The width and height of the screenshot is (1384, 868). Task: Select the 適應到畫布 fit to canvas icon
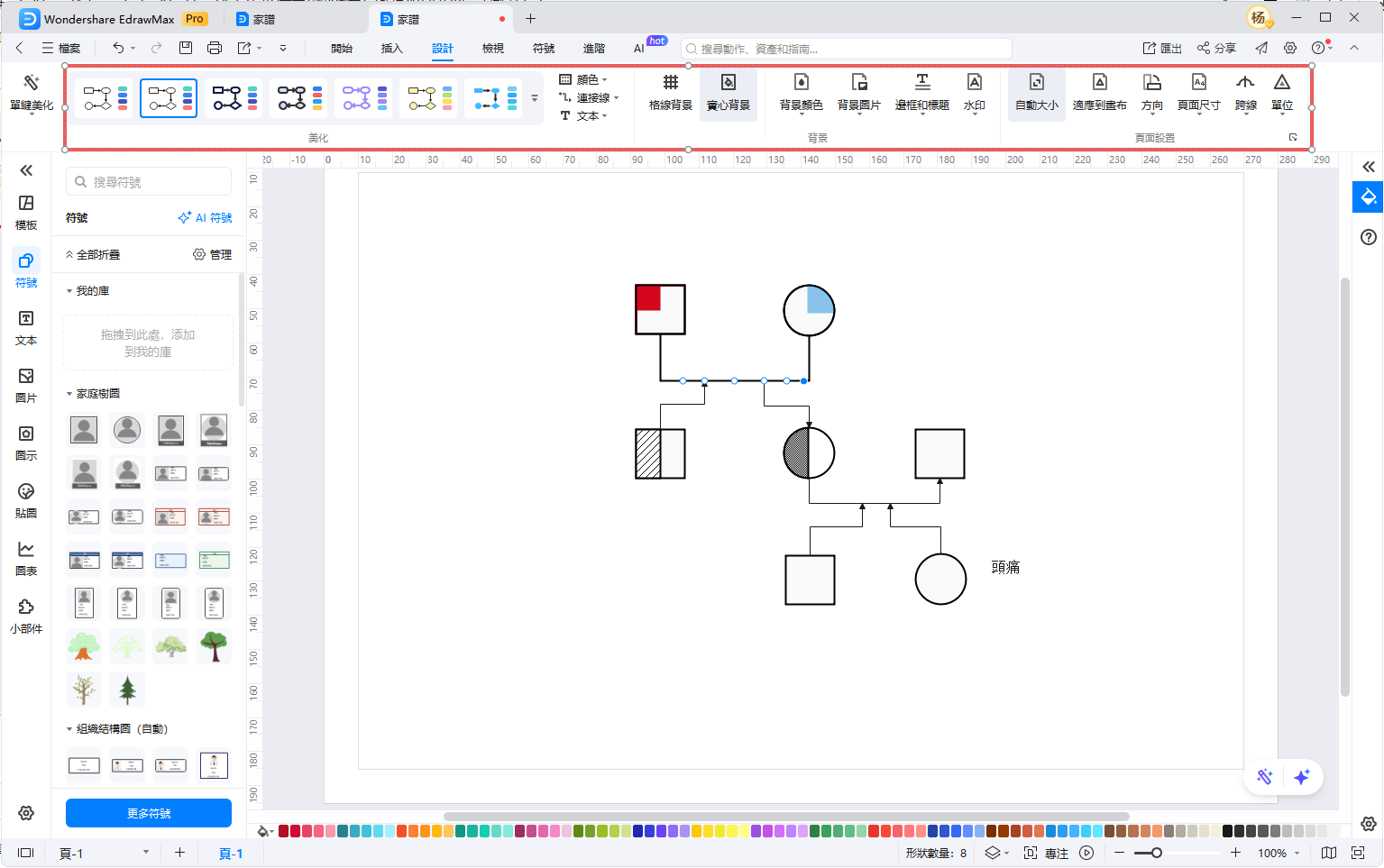(1099, 93)
